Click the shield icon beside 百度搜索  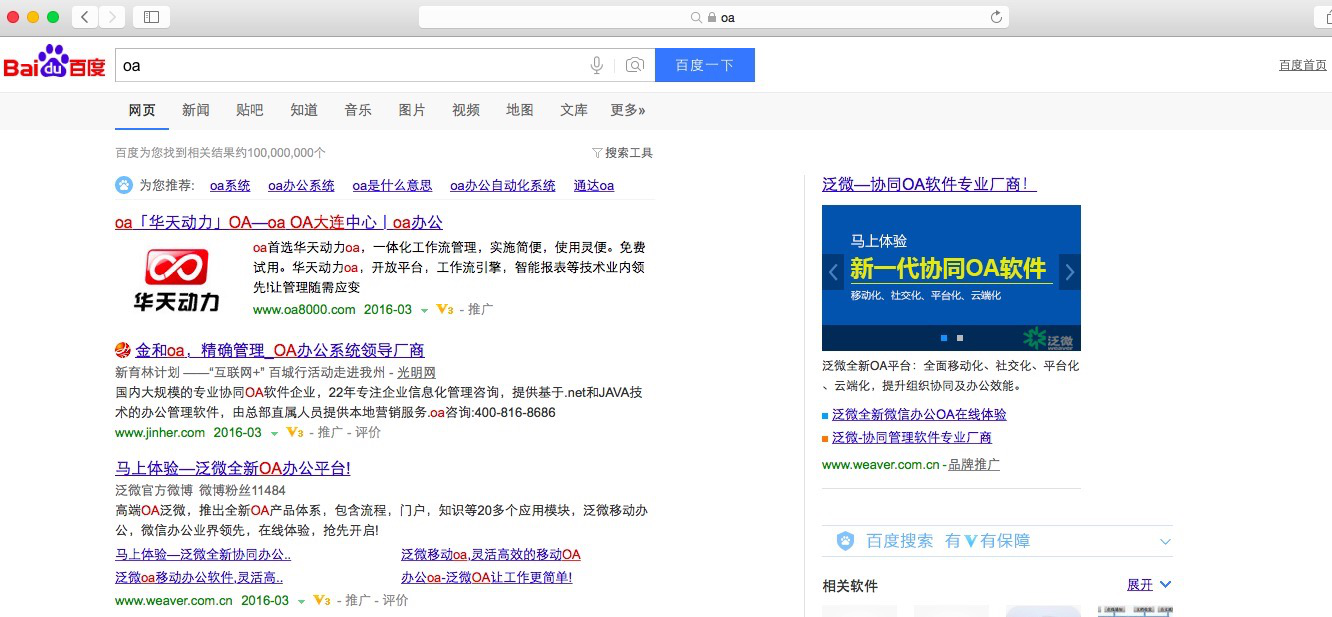tap(843, 539)
